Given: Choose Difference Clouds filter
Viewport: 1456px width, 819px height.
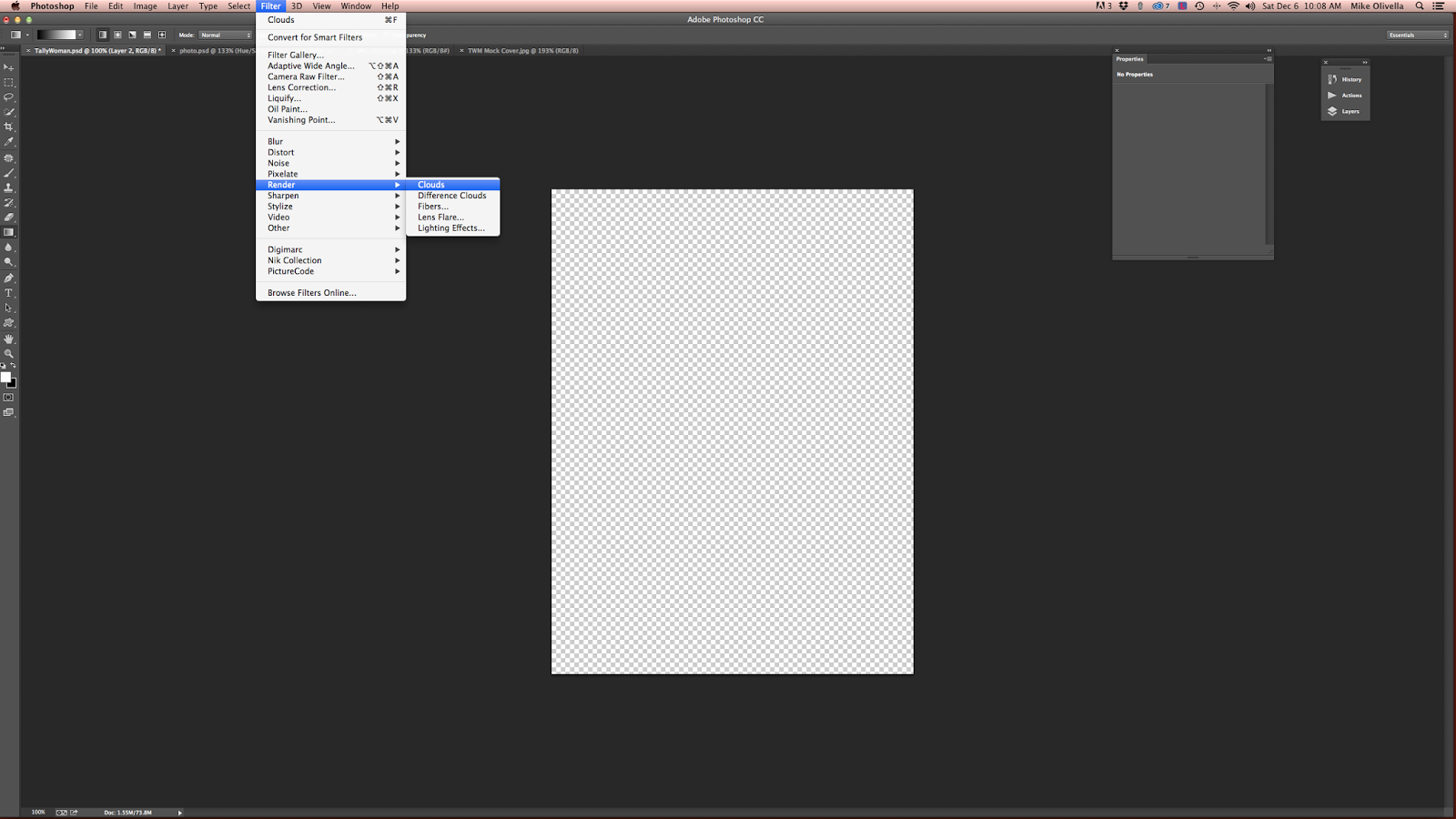Looking at the screenshot, I should tap(452, 196).
